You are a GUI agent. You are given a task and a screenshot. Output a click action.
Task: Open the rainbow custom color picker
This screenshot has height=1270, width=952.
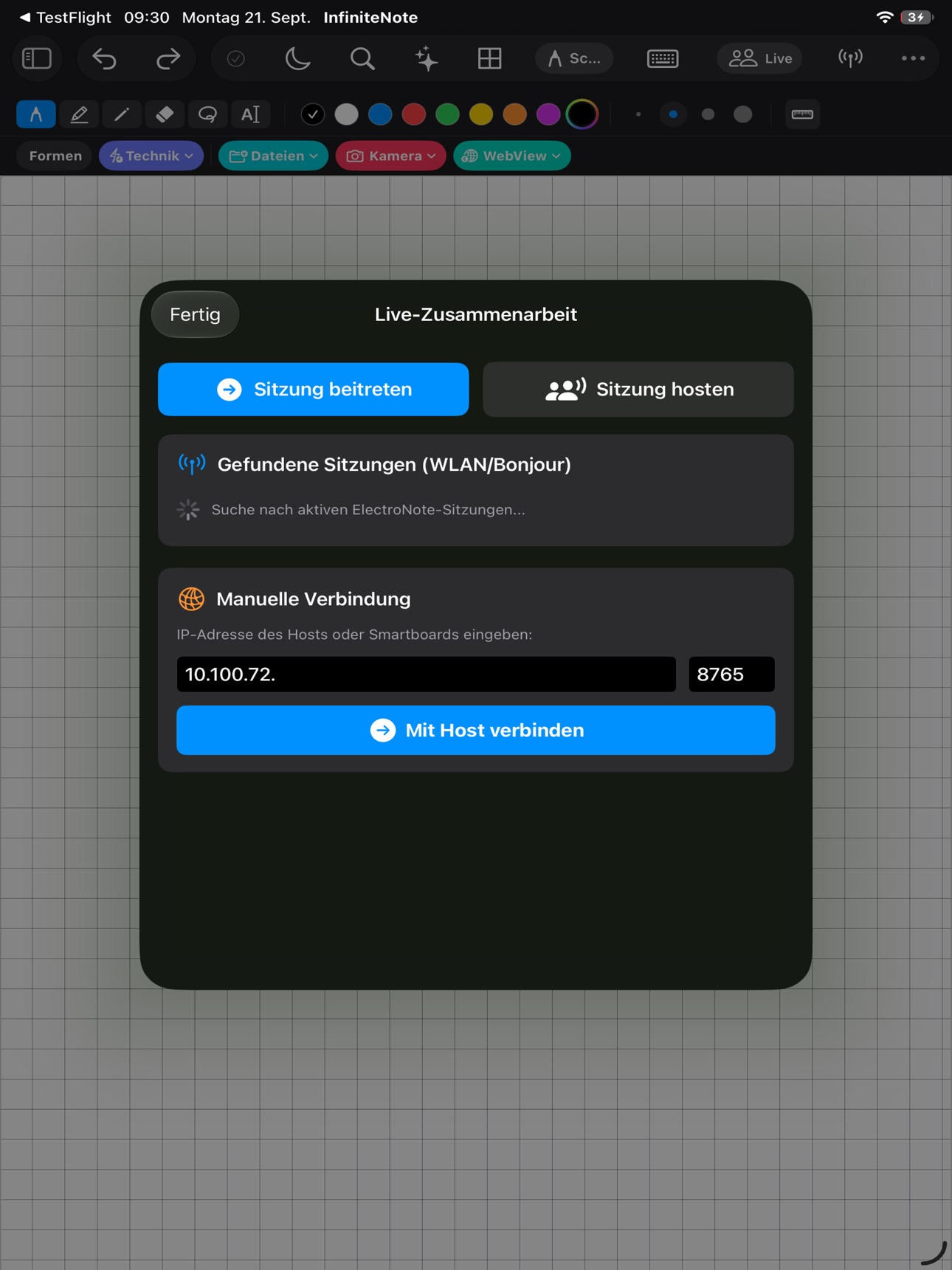click(582, 114)
